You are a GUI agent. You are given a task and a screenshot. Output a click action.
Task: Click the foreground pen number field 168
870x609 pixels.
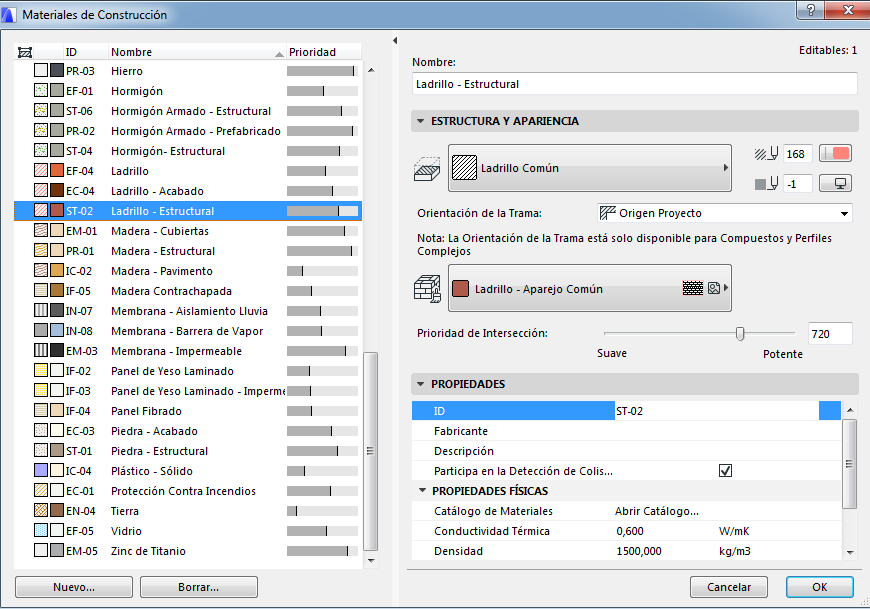(797, 154)
